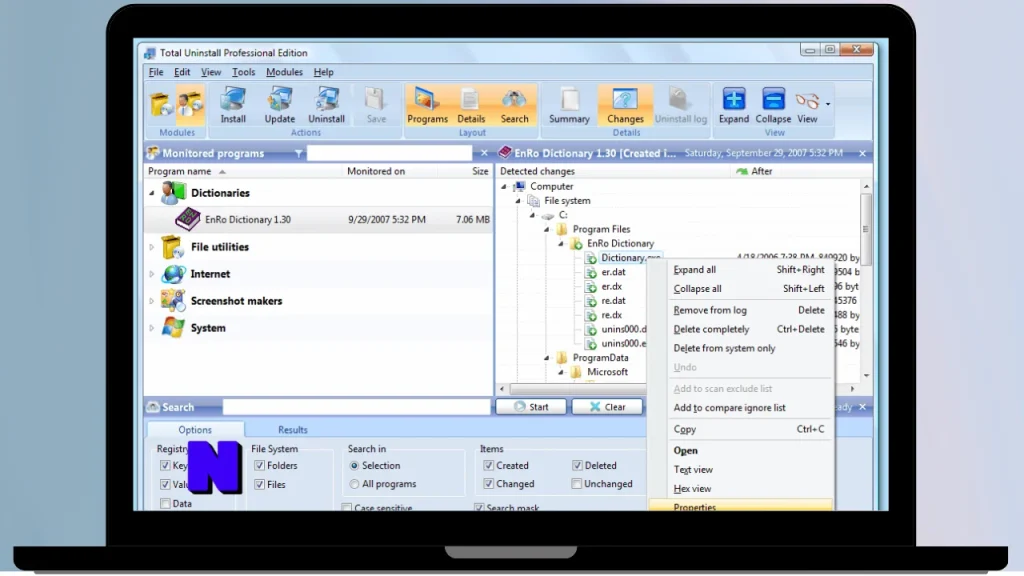Select the Selection radio button
The width and height of the screenshot is (1024, 576).
click(x=354, y=466)
